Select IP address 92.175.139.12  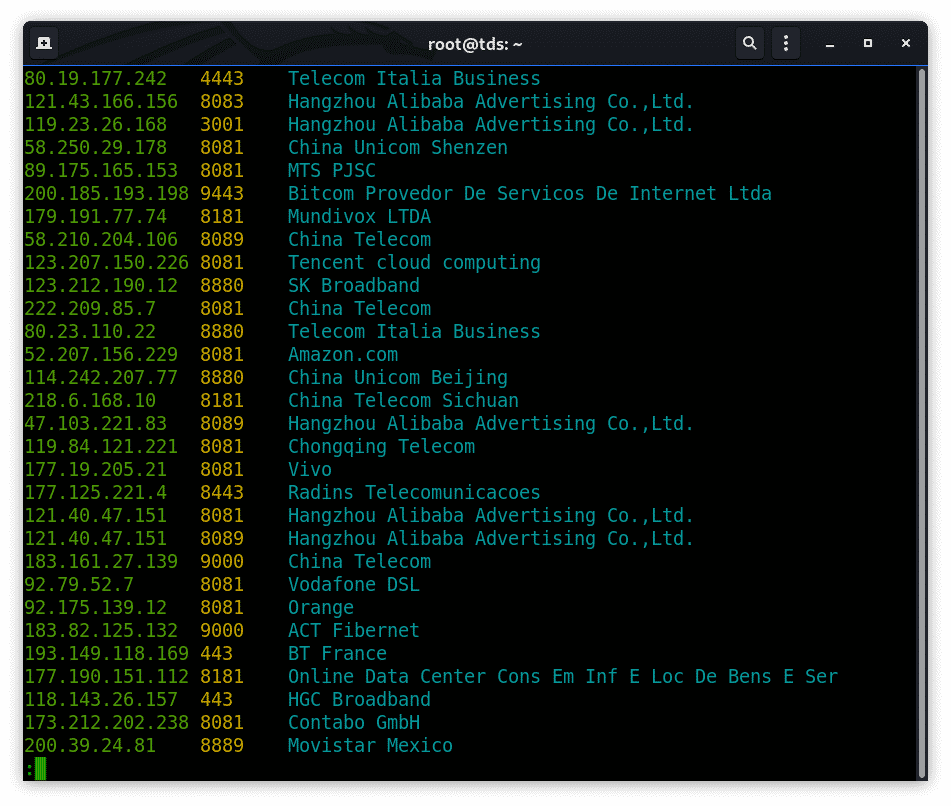(95, 608)
